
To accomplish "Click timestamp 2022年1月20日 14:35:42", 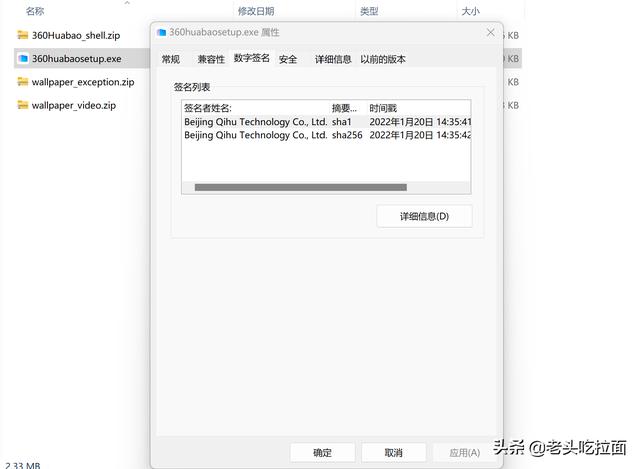I will 420,135.
